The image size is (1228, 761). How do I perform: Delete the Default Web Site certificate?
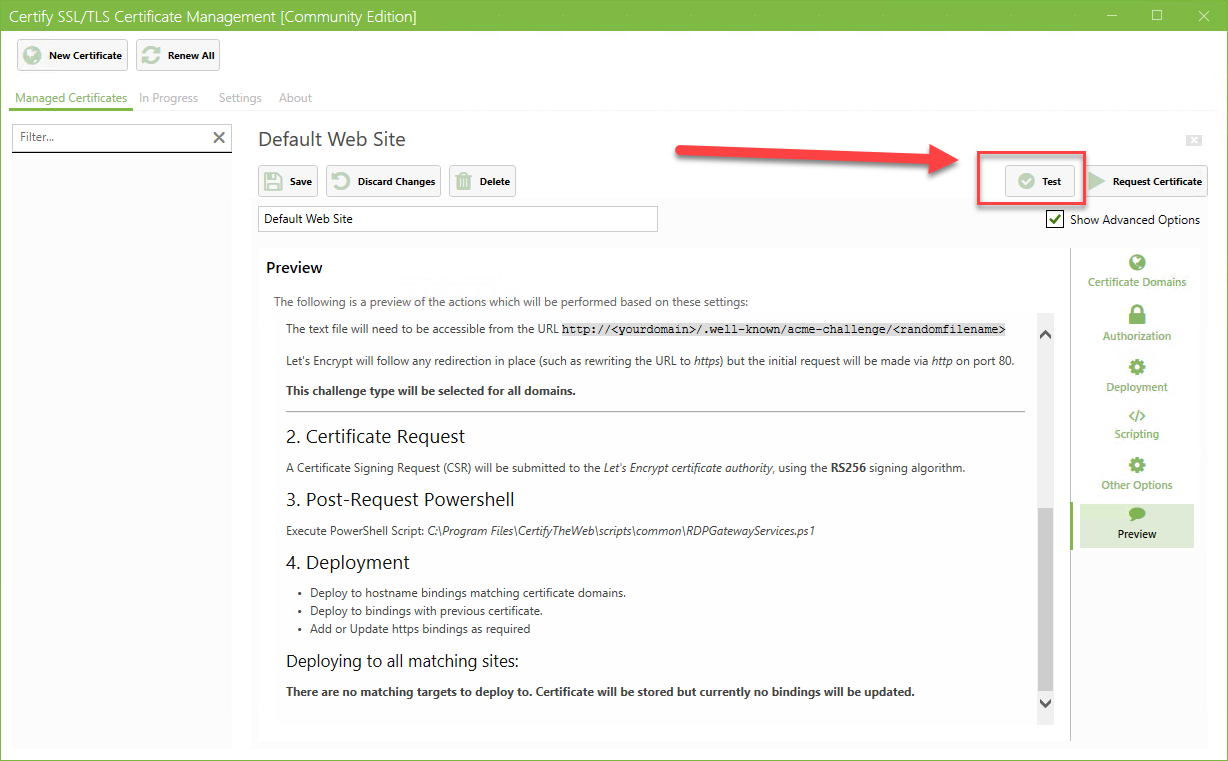(x=482, y=181)
